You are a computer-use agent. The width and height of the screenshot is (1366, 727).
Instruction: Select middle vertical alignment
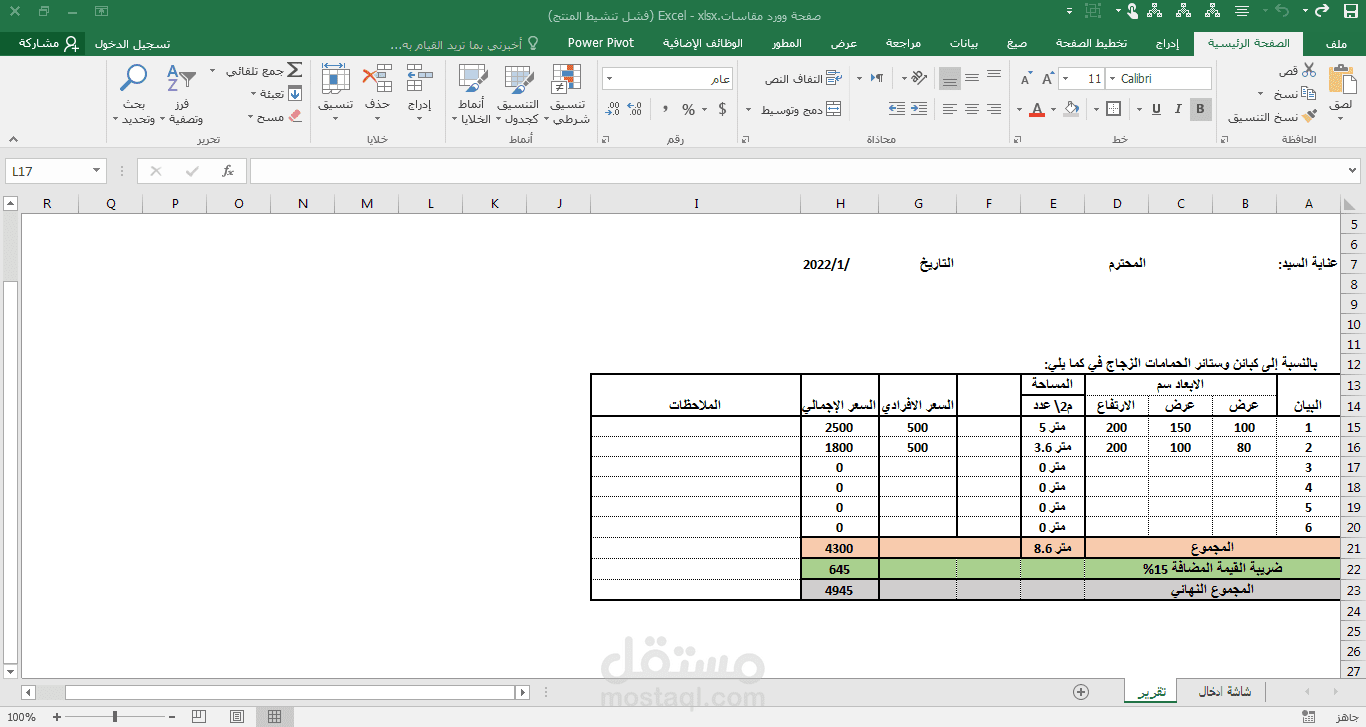(x=972, y=78)
